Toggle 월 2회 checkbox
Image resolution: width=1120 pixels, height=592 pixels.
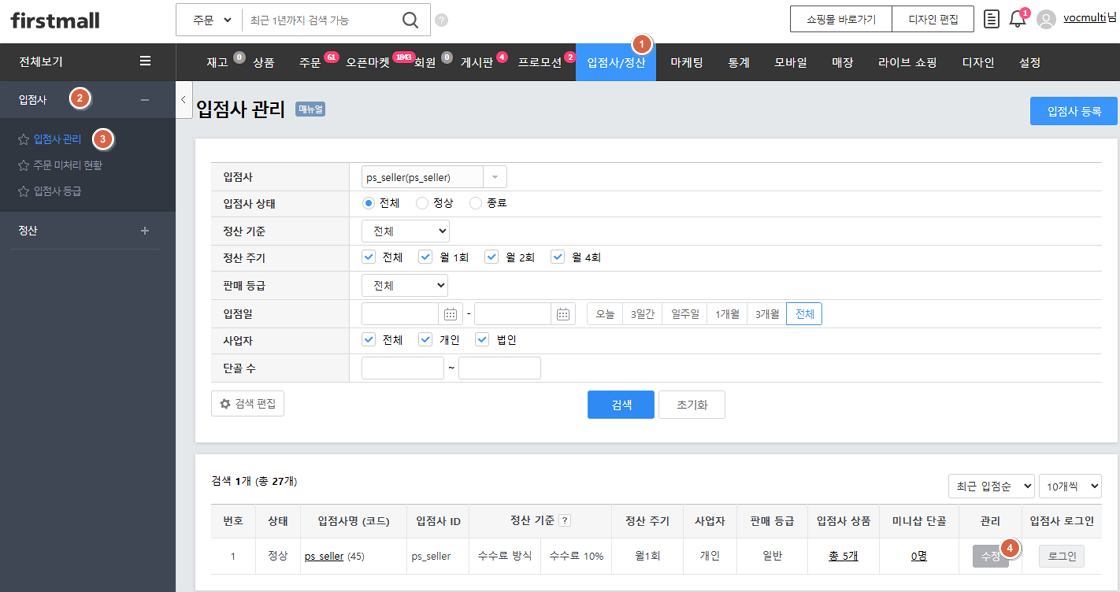491,257
